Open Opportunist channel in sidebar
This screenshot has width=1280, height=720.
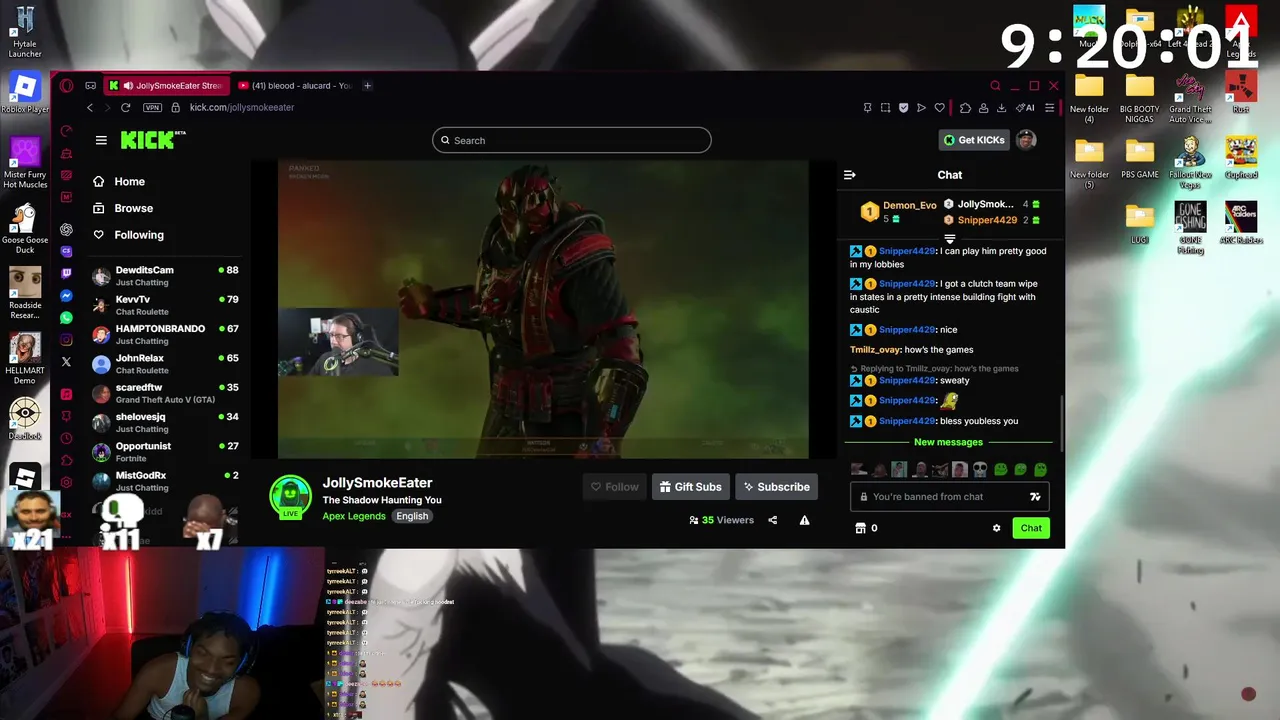point(166,452)
